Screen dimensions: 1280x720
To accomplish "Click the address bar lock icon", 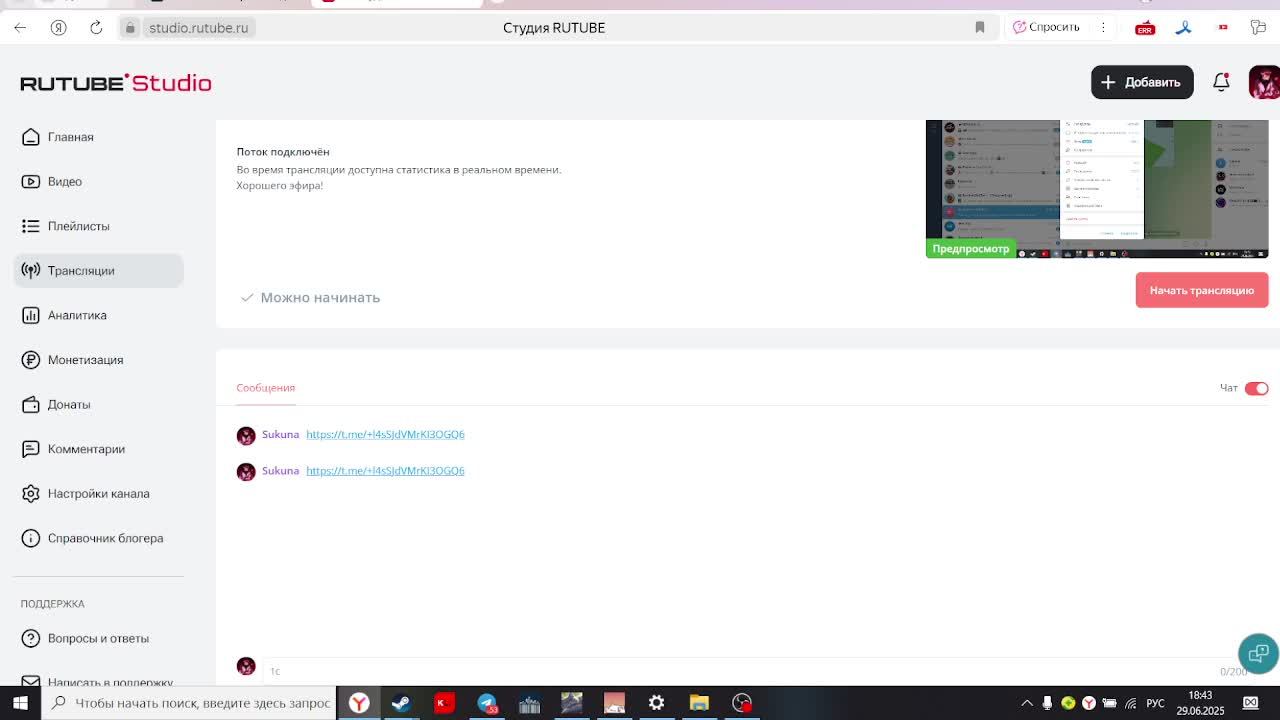I will [x=130, y=27].
